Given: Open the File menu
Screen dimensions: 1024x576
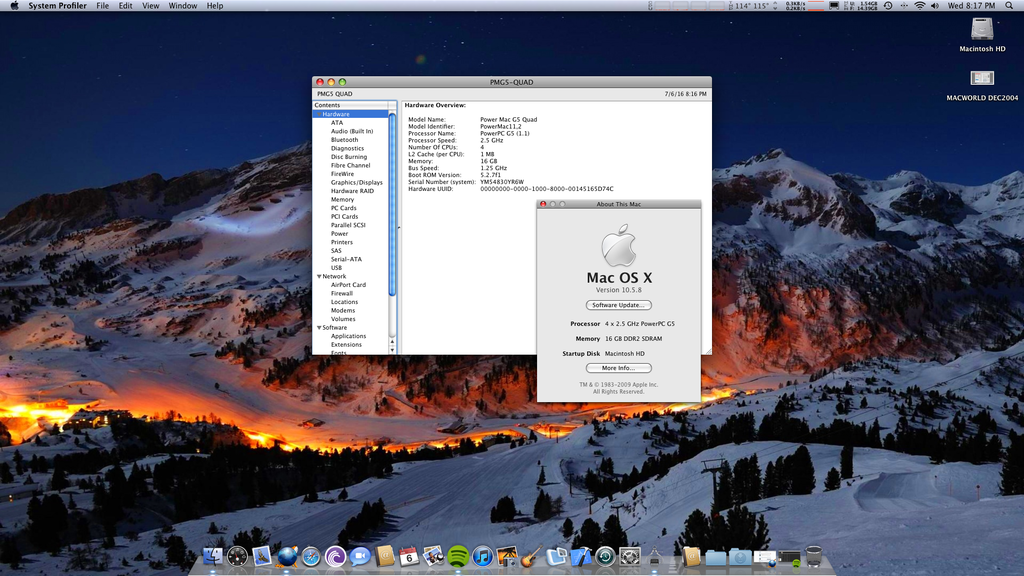Looking at the screenshot, I should coord(102,6).
